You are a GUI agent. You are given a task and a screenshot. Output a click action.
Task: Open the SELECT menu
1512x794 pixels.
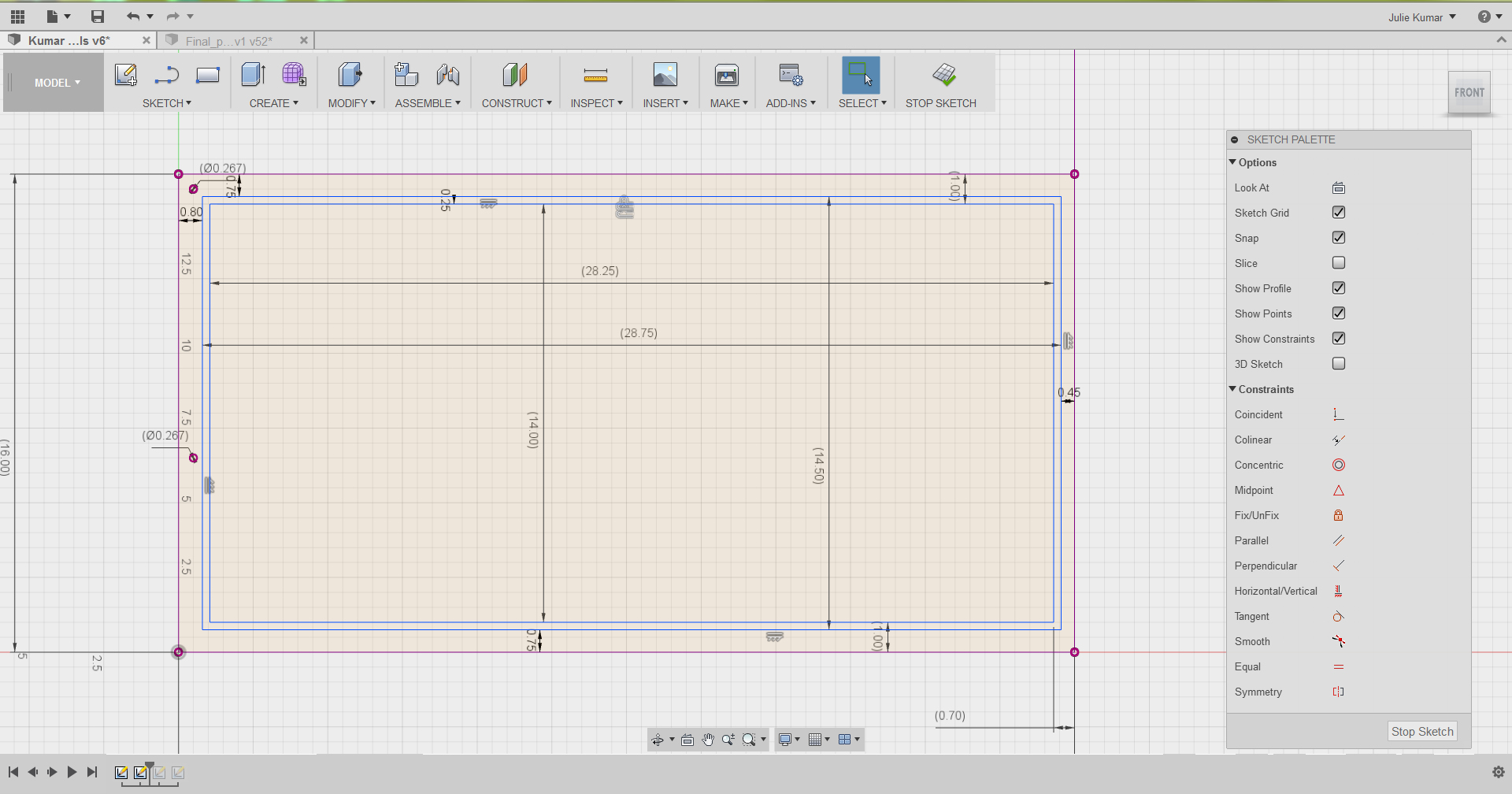coord(862,103)
